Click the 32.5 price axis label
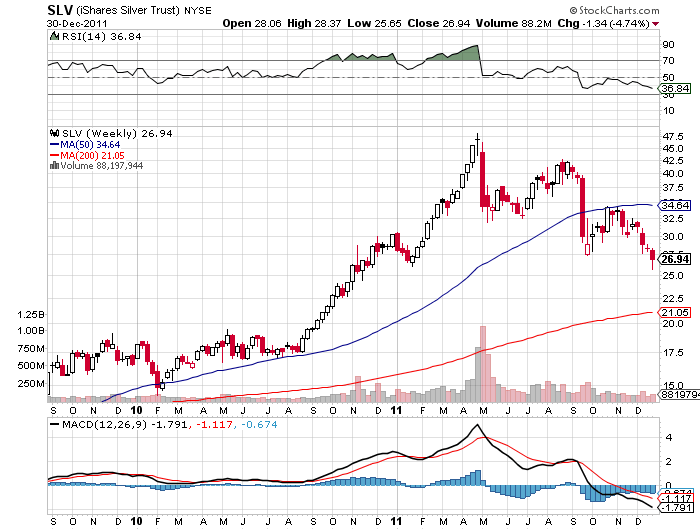700x530 pixels. (x=673, y=218)
